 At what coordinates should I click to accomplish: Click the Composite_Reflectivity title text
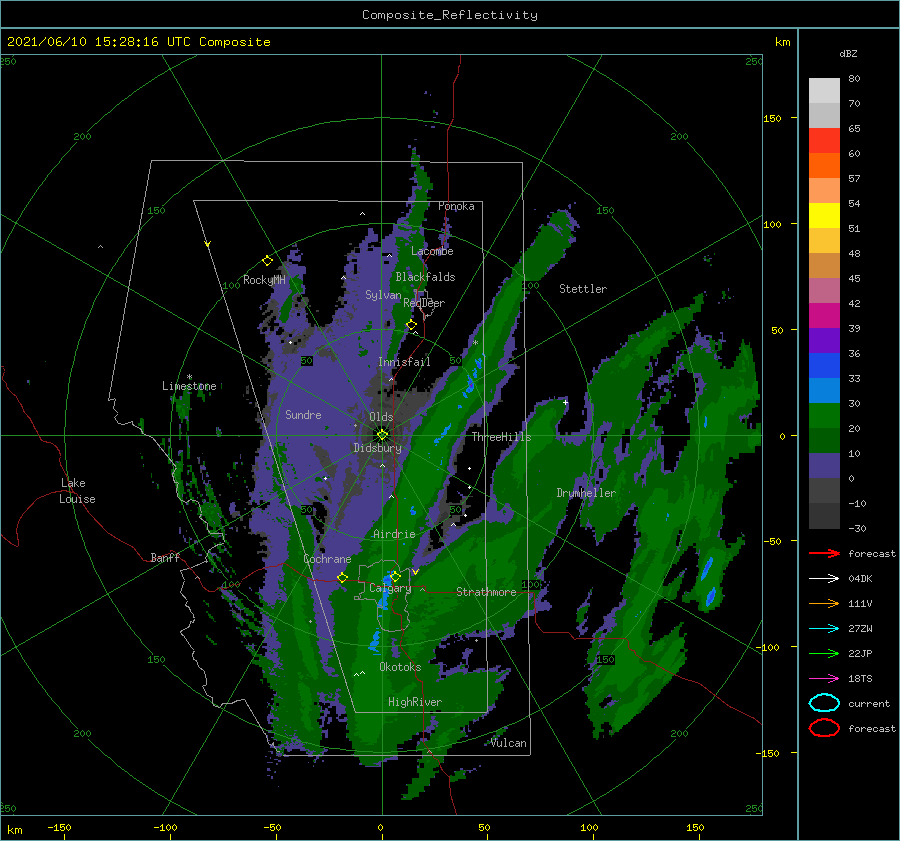point(450,15)
